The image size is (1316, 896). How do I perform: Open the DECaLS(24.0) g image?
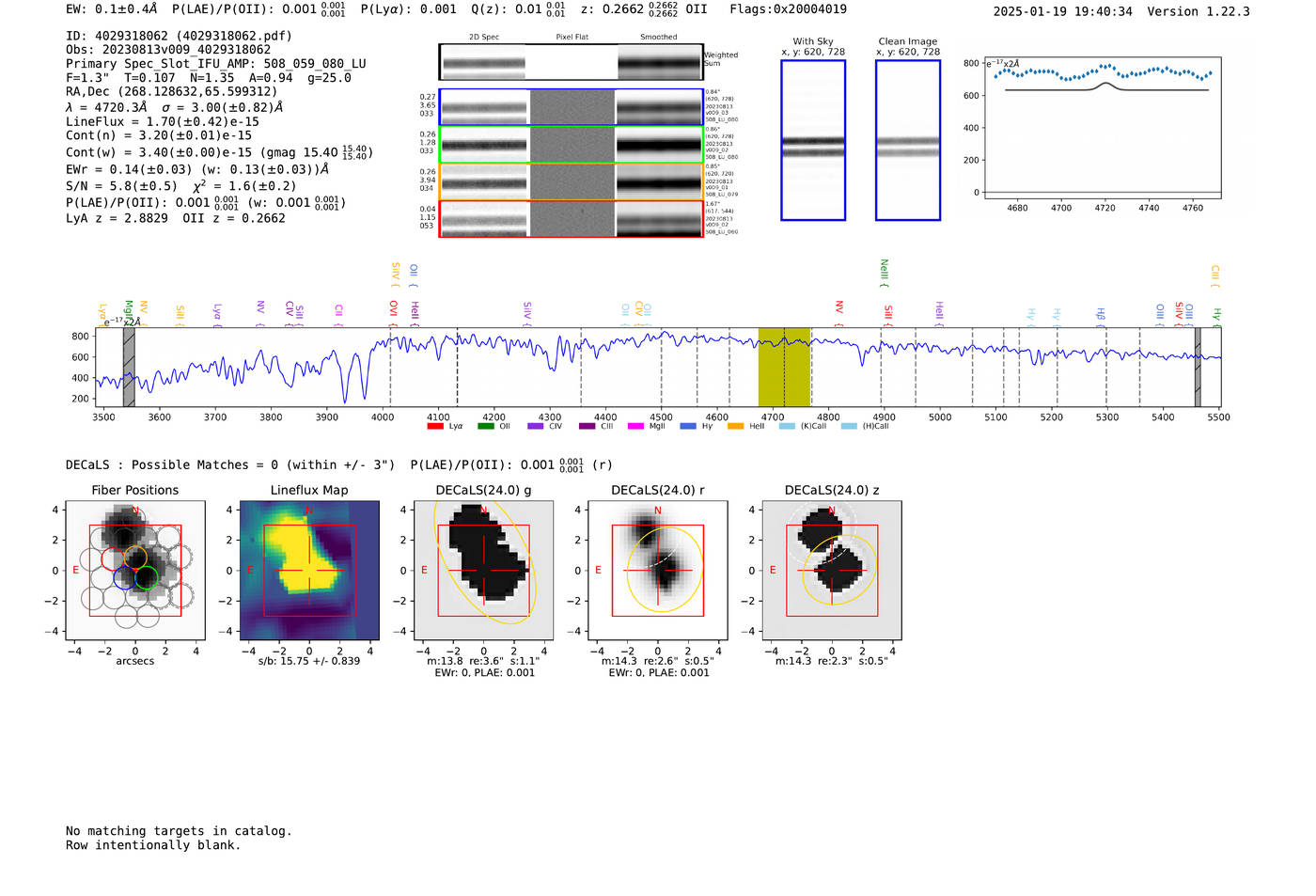pos(483,571)
